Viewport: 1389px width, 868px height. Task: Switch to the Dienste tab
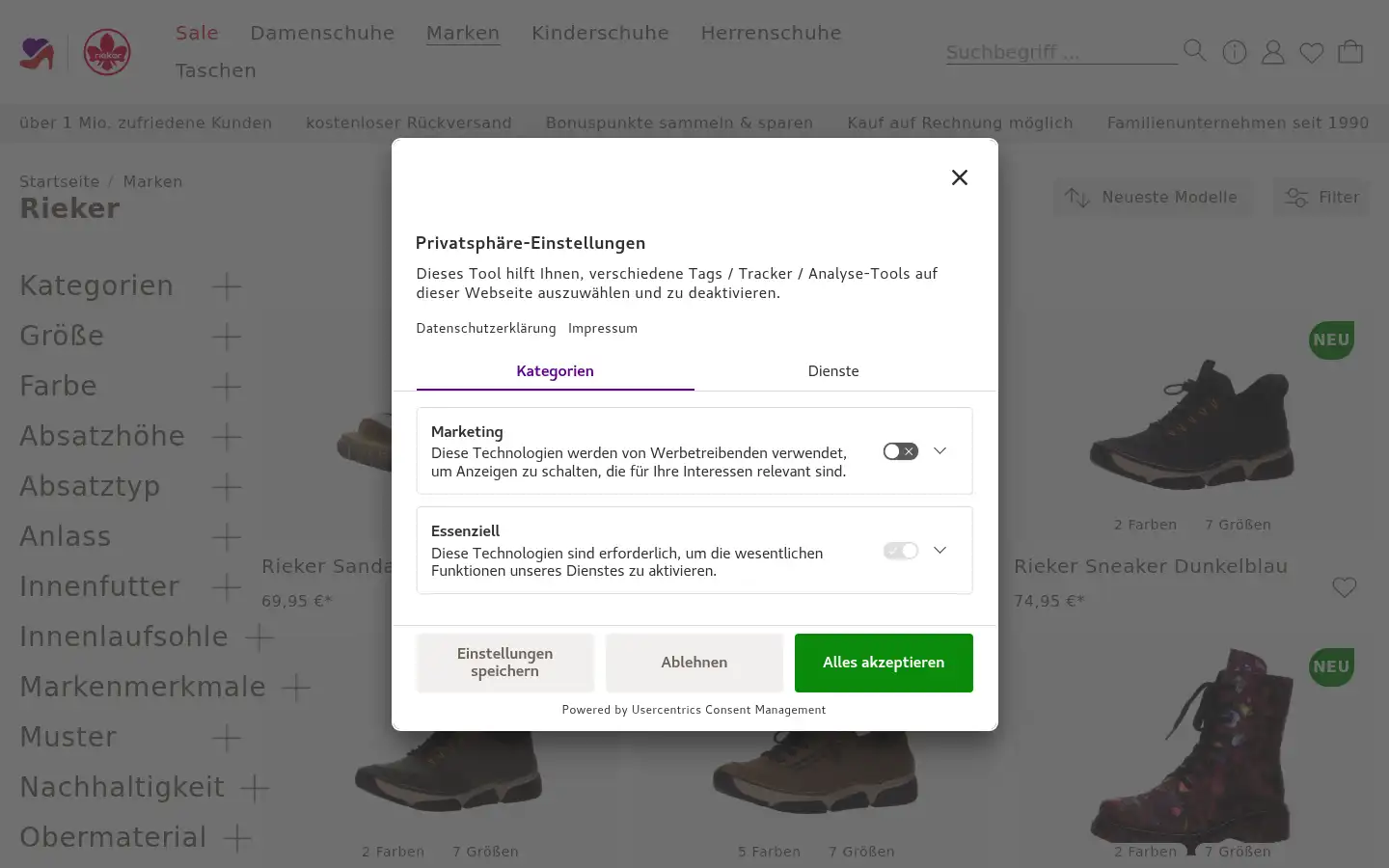tap(833, 371)
